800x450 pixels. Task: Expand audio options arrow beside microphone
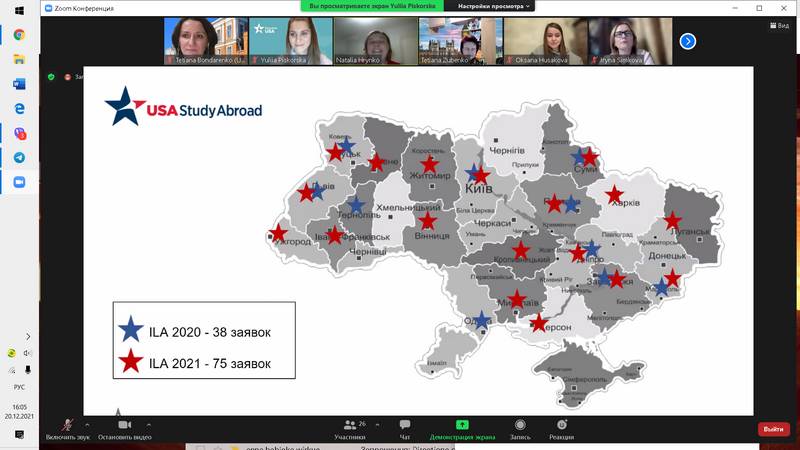(x=87, y=424)
